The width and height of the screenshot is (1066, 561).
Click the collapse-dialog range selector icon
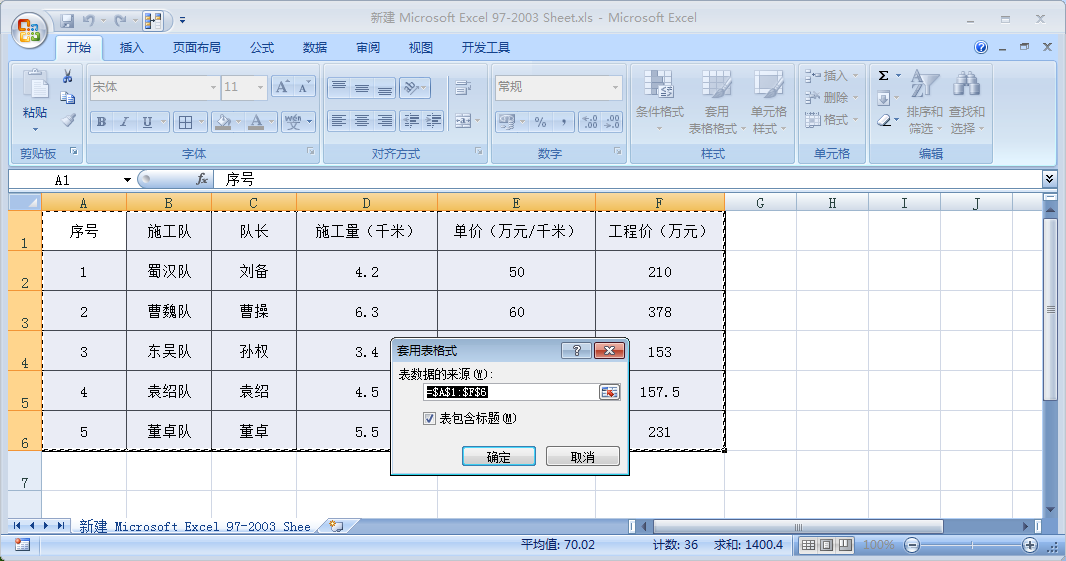pyautogui.click(x=609, y=392)
